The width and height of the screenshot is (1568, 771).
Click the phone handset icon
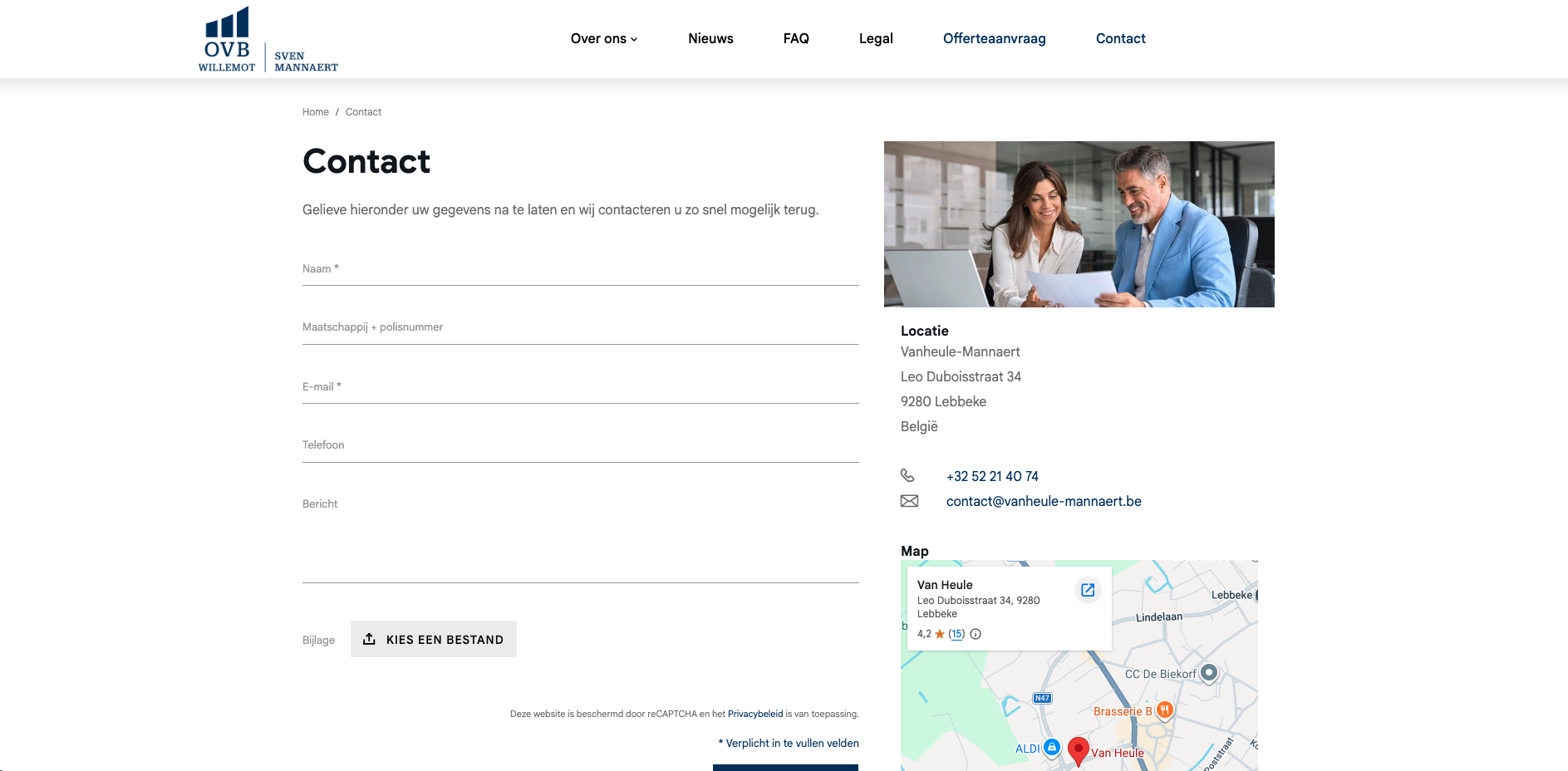coord(907,475)
